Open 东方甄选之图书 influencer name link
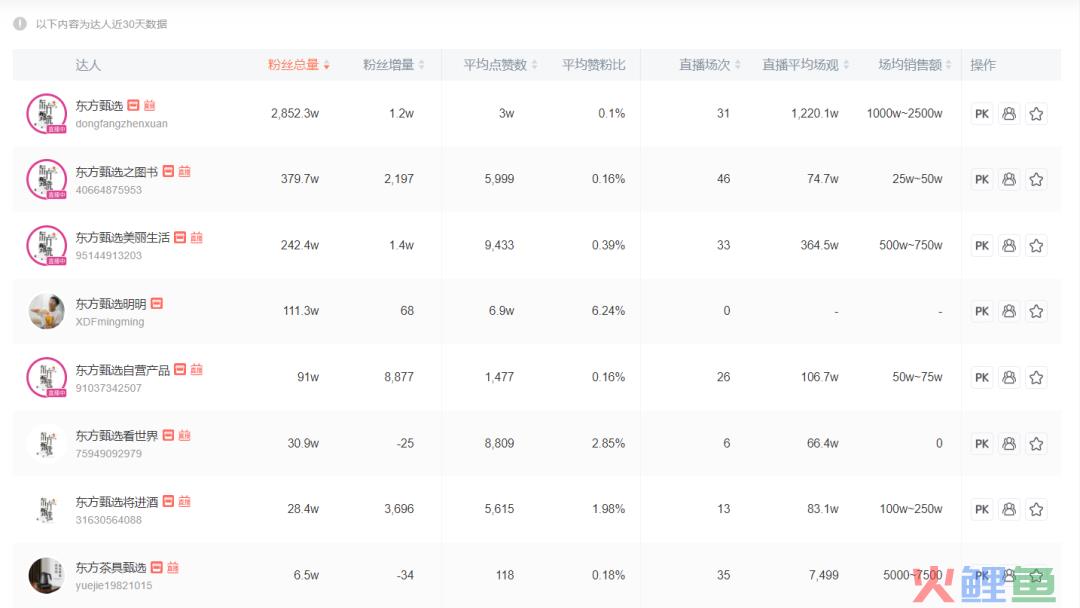The width and height of the screenshot is (1080, 608). click(x=116, y=171)
